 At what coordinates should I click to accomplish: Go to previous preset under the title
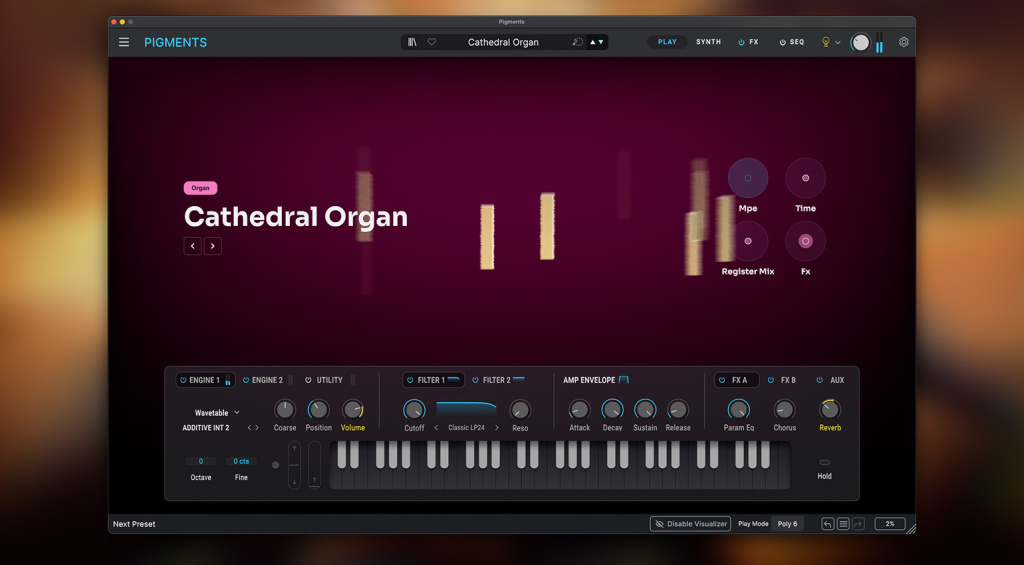click(193, 246)
